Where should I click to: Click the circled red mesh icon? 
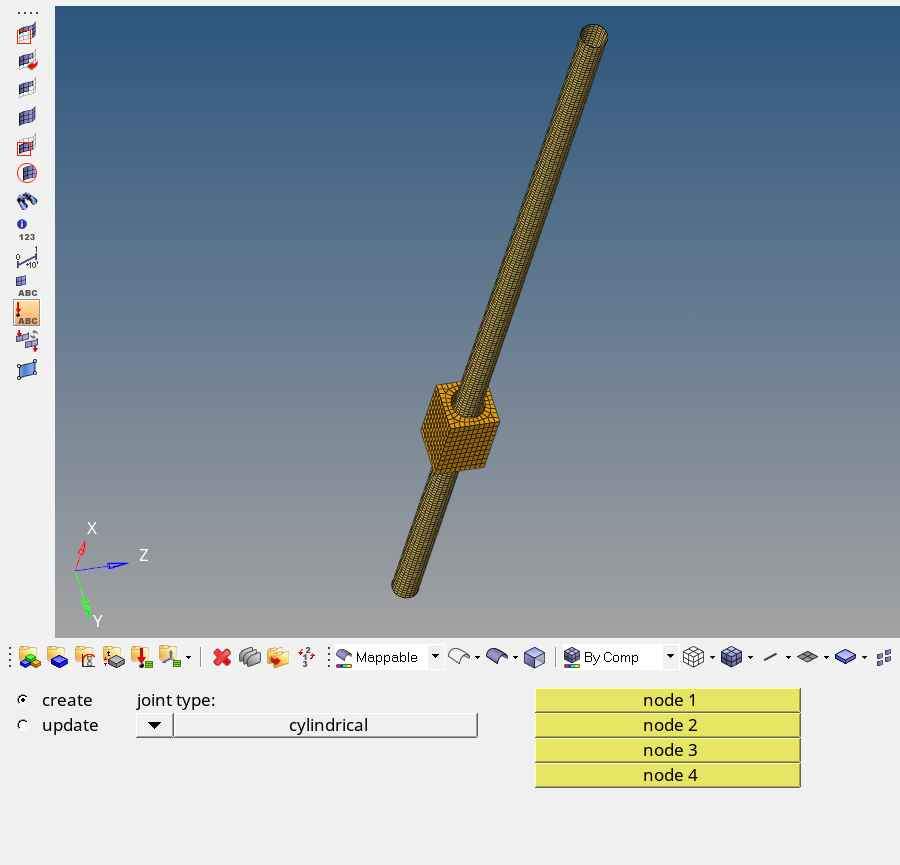[x=27, y=173]
